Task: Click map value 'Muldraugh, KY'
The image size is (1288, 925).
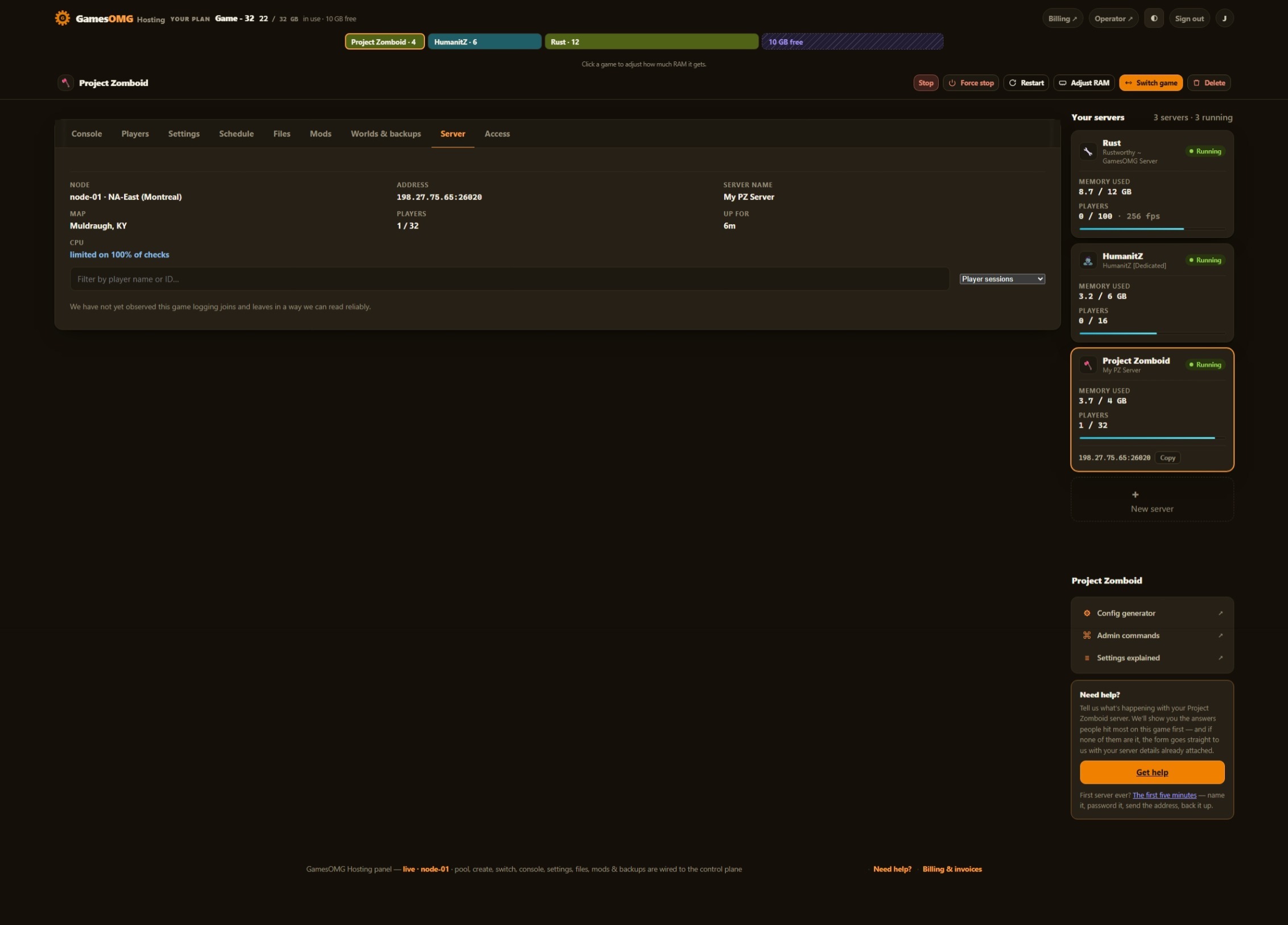Action: 98,226
